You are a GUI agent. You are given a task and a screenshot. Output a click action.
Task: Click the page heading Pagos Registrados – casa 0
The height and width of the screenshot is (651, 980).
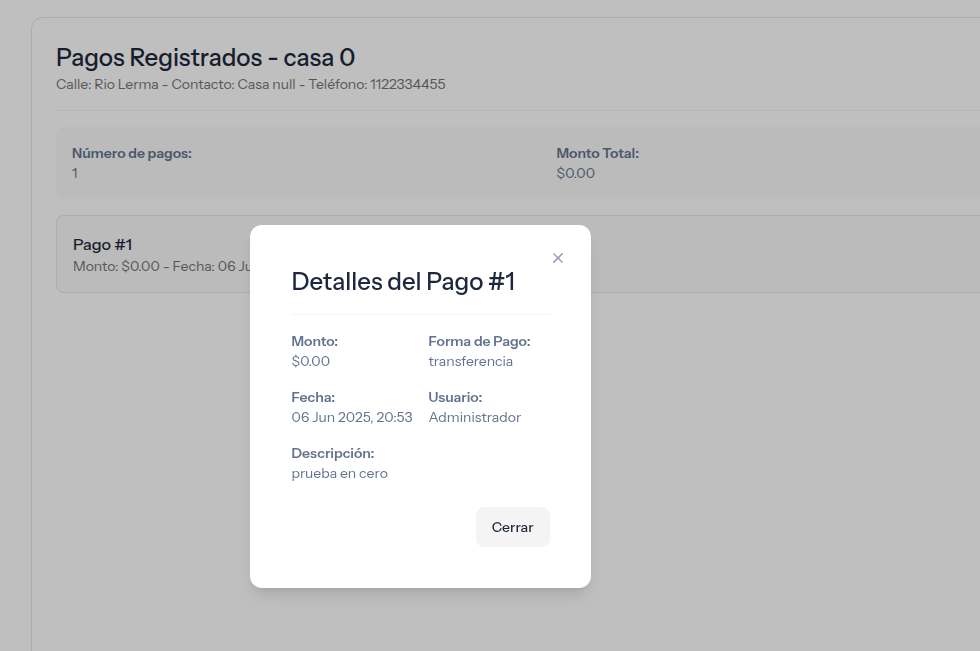[x=207, y=57]
